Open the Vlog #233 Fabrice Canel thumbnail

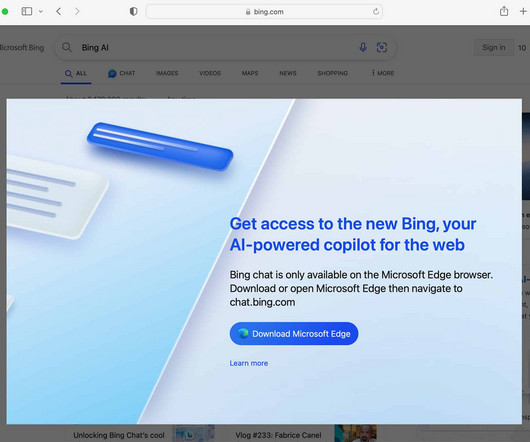(355, 434)
